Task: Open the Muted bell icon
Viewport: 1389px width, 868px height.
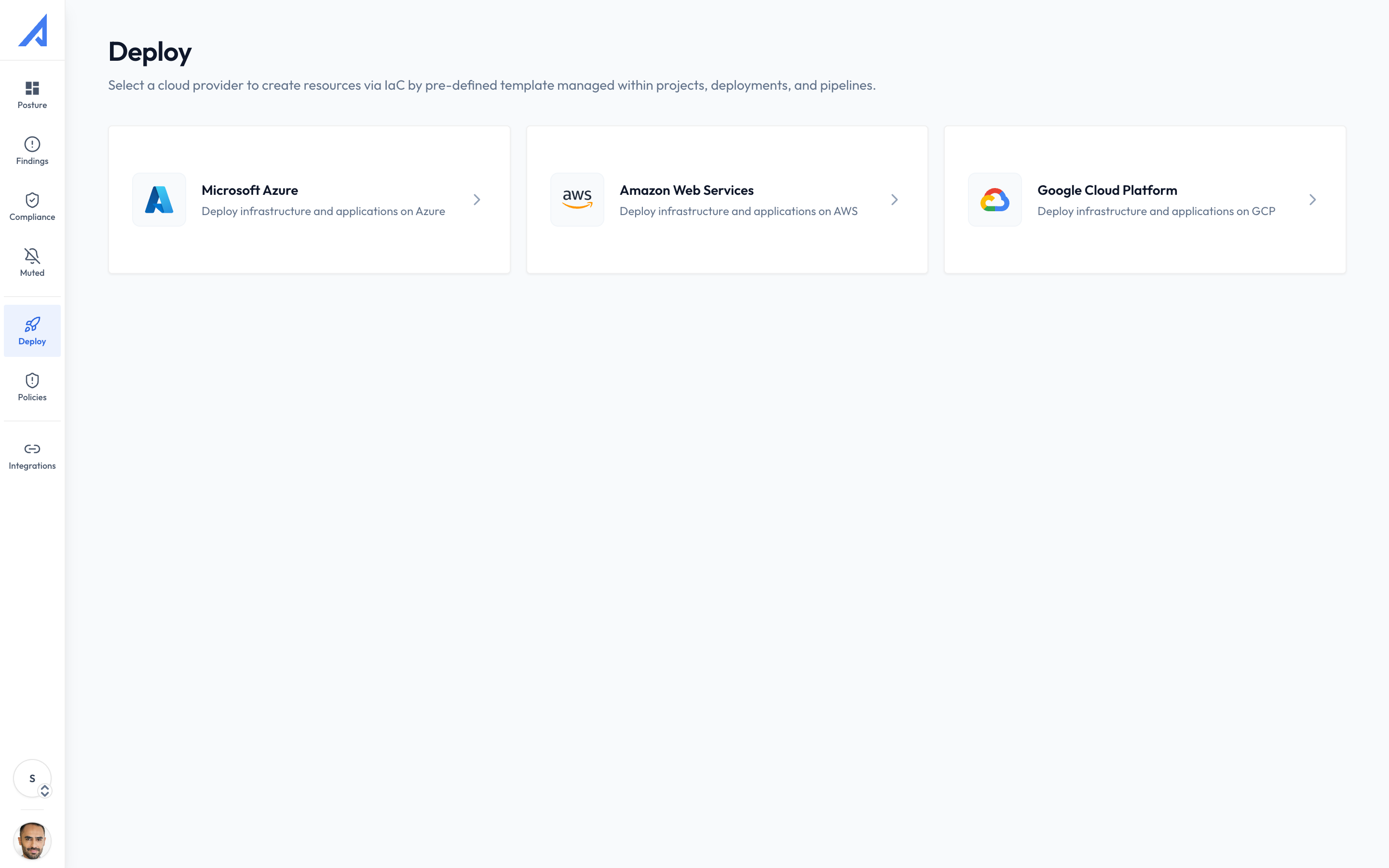Action: point(32,256)
